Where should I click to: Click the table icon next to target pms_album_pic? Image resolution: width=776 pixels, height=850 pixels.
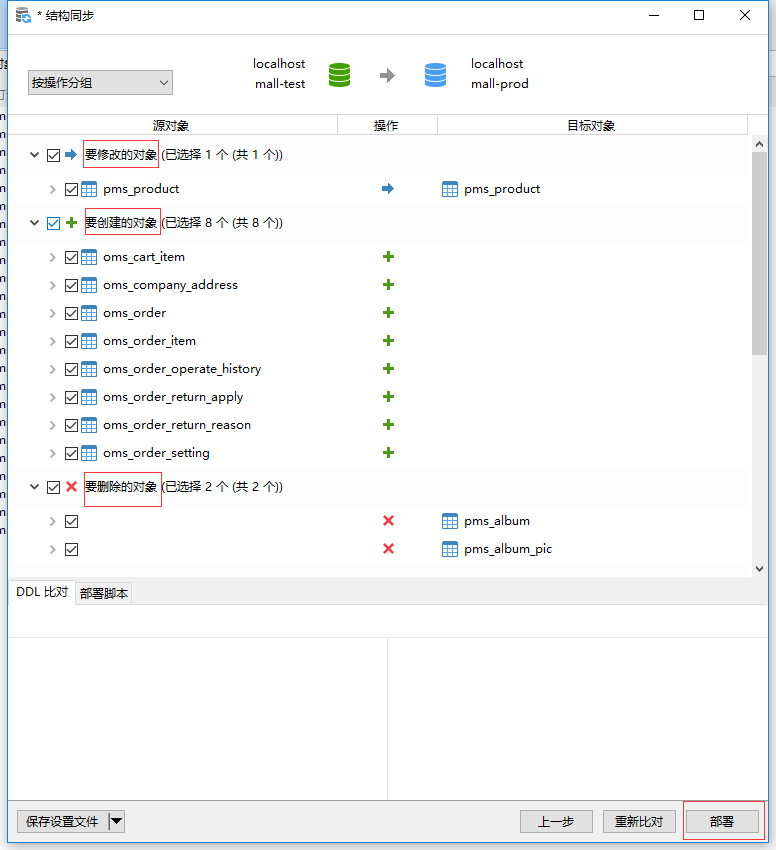pyautogui.click(x=450, y=549)
